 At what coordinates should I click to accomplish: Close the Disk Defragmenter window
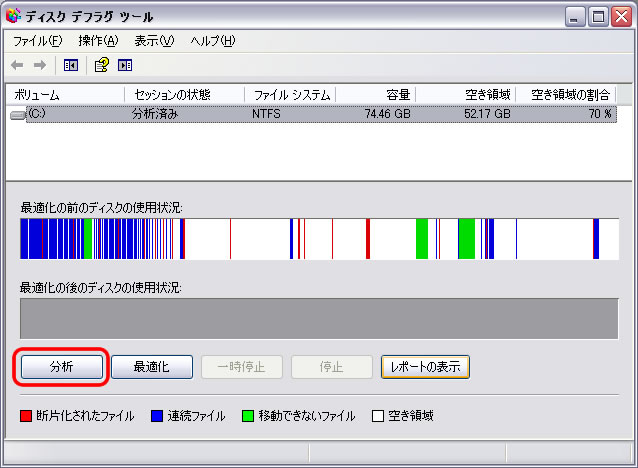(622, 17)
